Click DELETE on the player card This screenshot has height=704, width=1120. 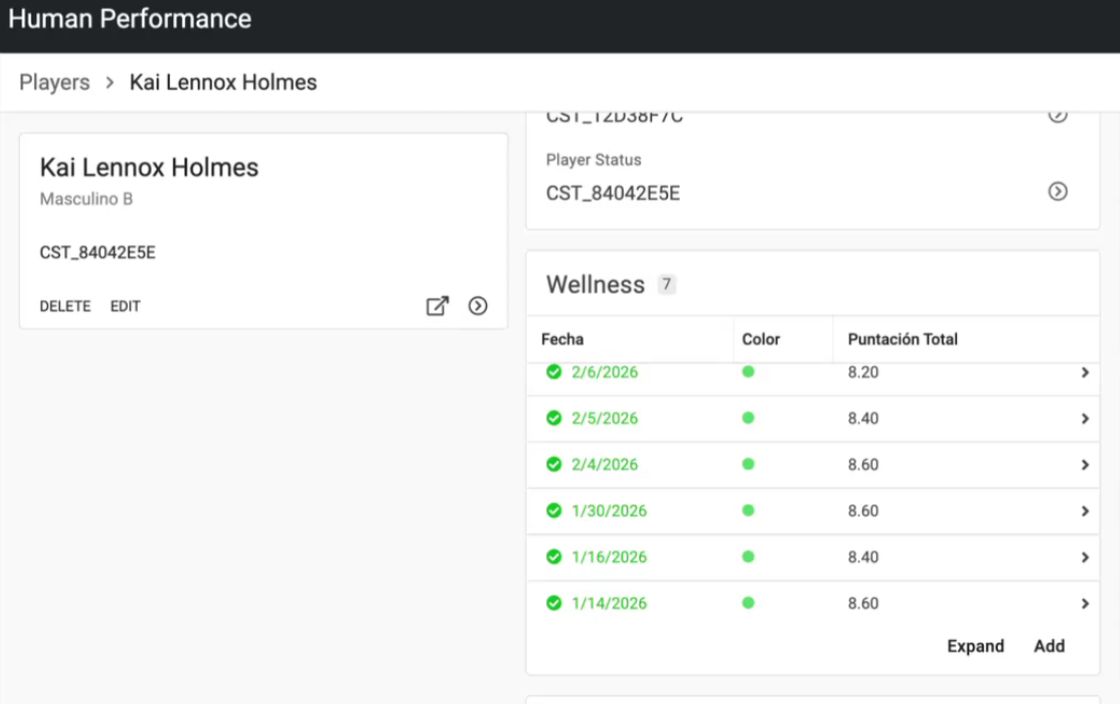point(65,306)
